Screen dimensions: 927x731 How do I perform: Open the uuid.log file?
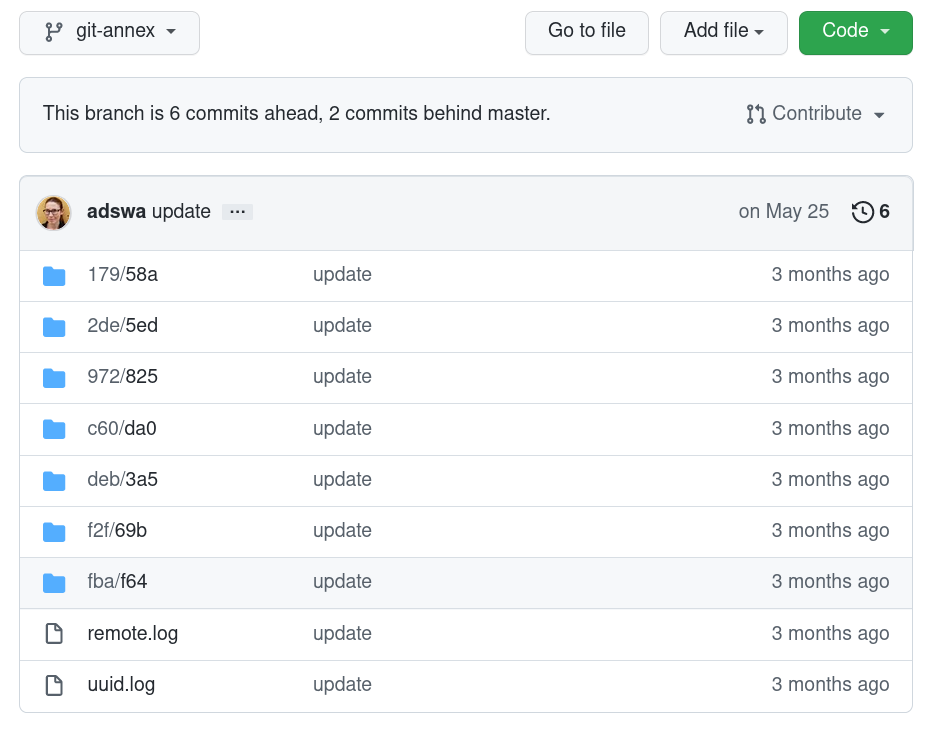121,685
